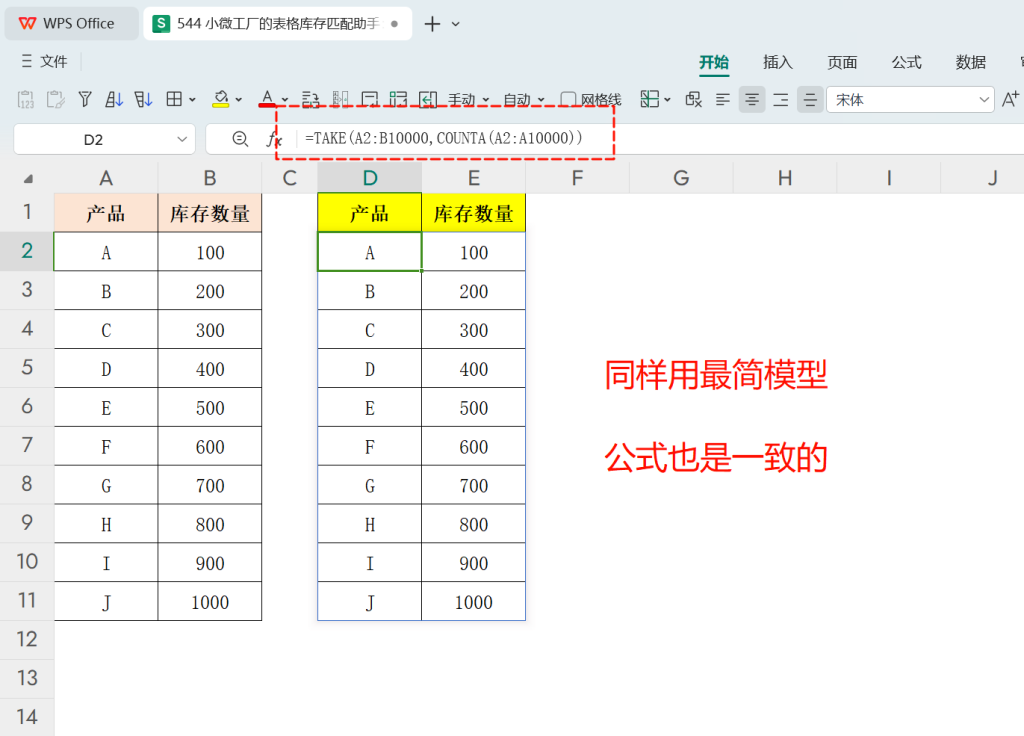Select cell A11 containing J
This screenshot has height=736, width=1024.
tap(106, 601)
